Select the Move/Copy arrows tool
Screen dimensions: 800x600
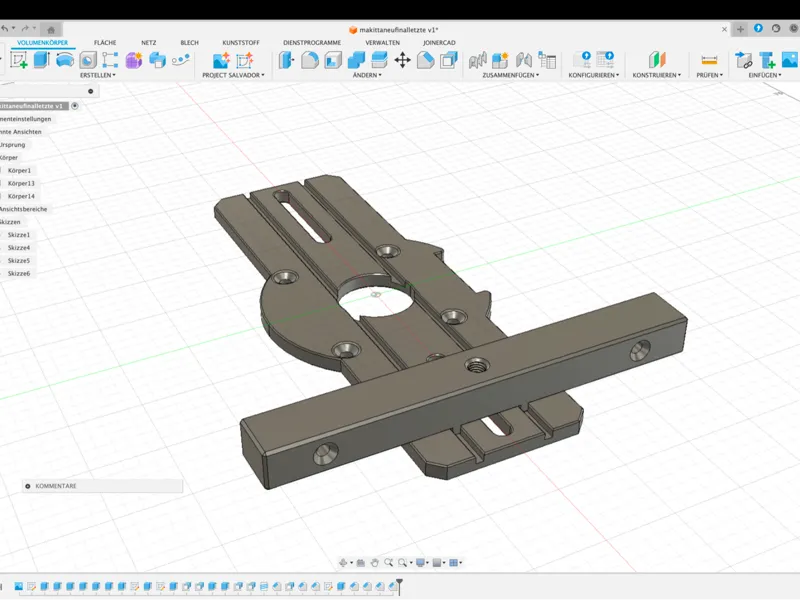click(403, 60)
